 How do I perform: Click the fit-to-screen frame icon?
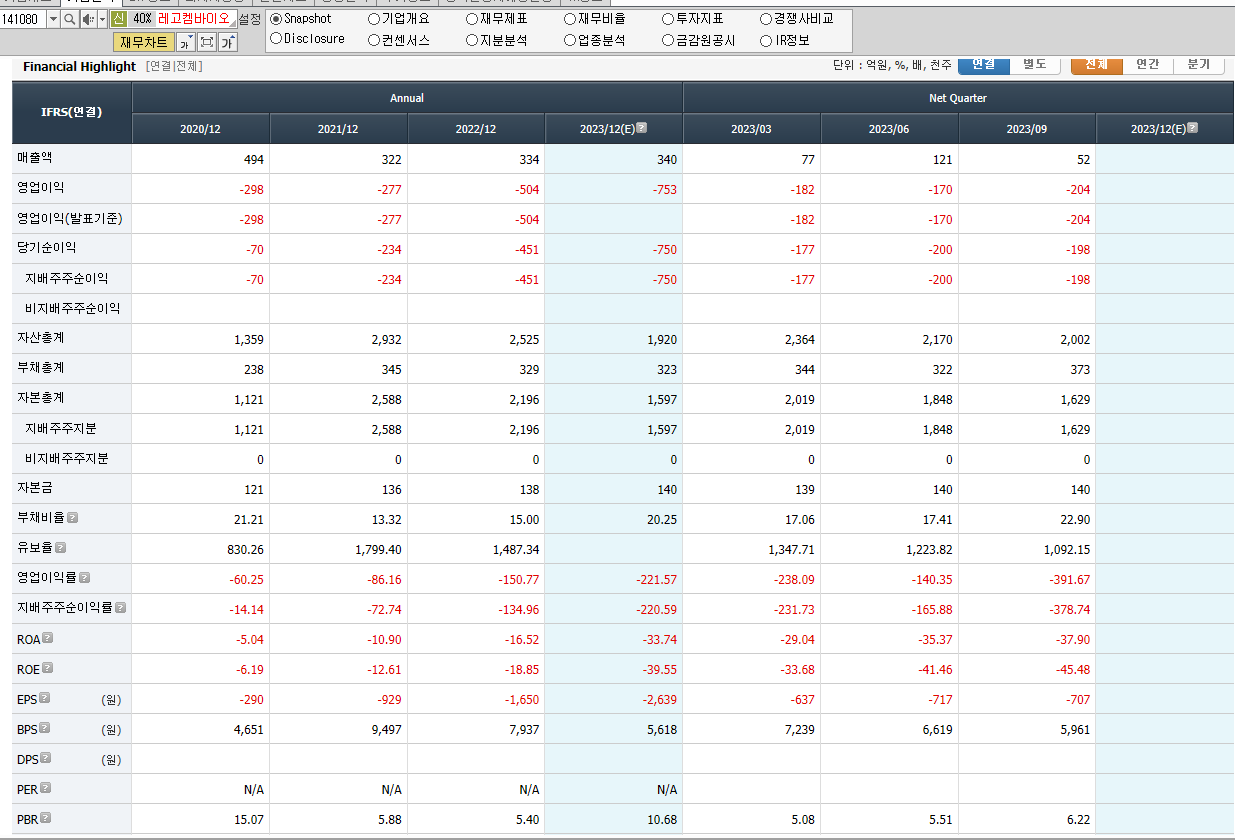coord(207,41)
